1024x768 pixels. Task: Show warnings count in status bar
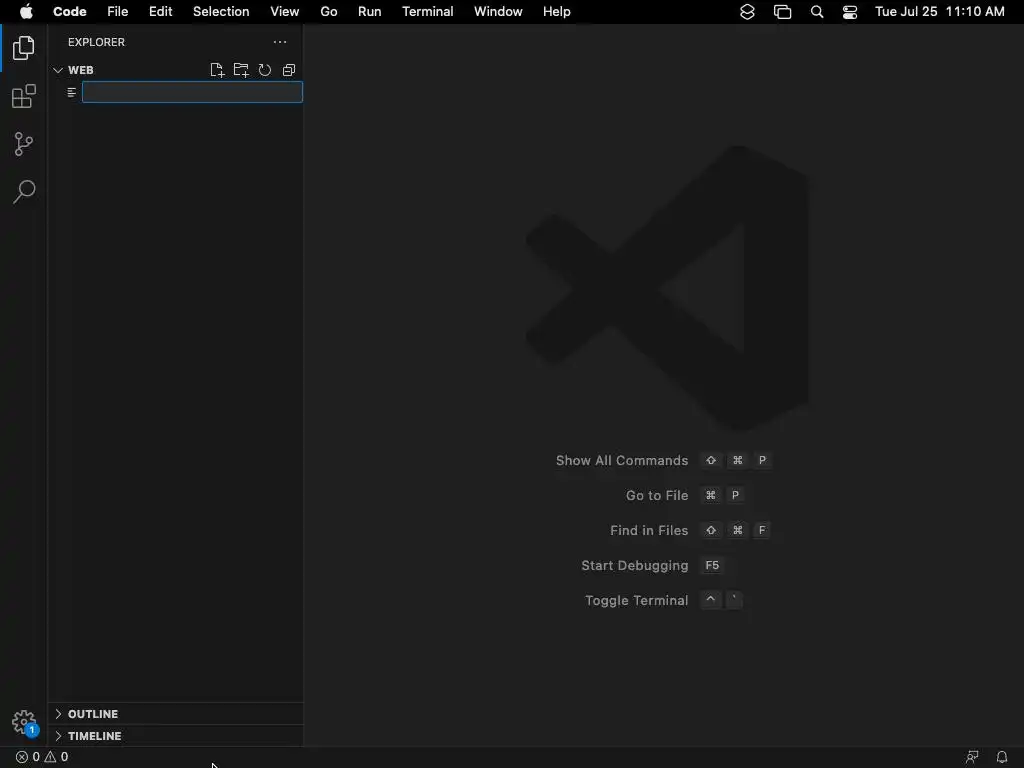(x=56, y=757)
